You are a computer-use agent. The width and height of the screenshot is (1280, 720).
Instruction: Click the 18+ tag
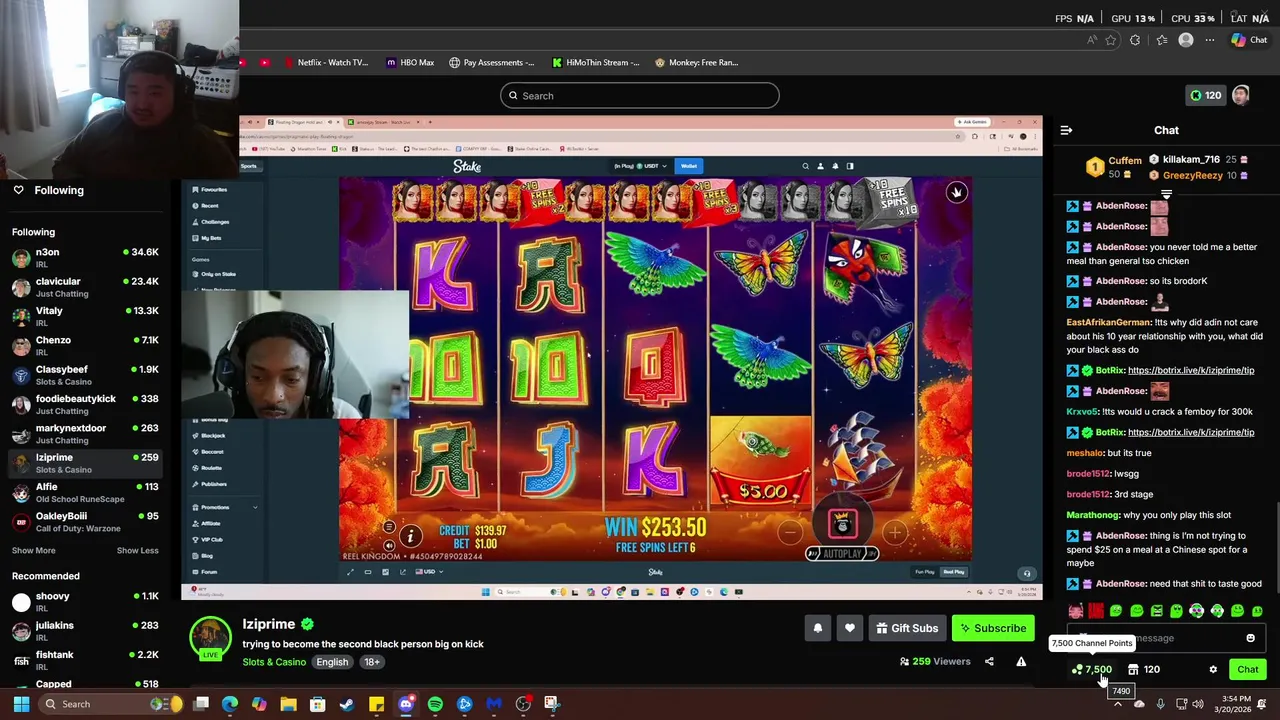click(x=371, y=662)
